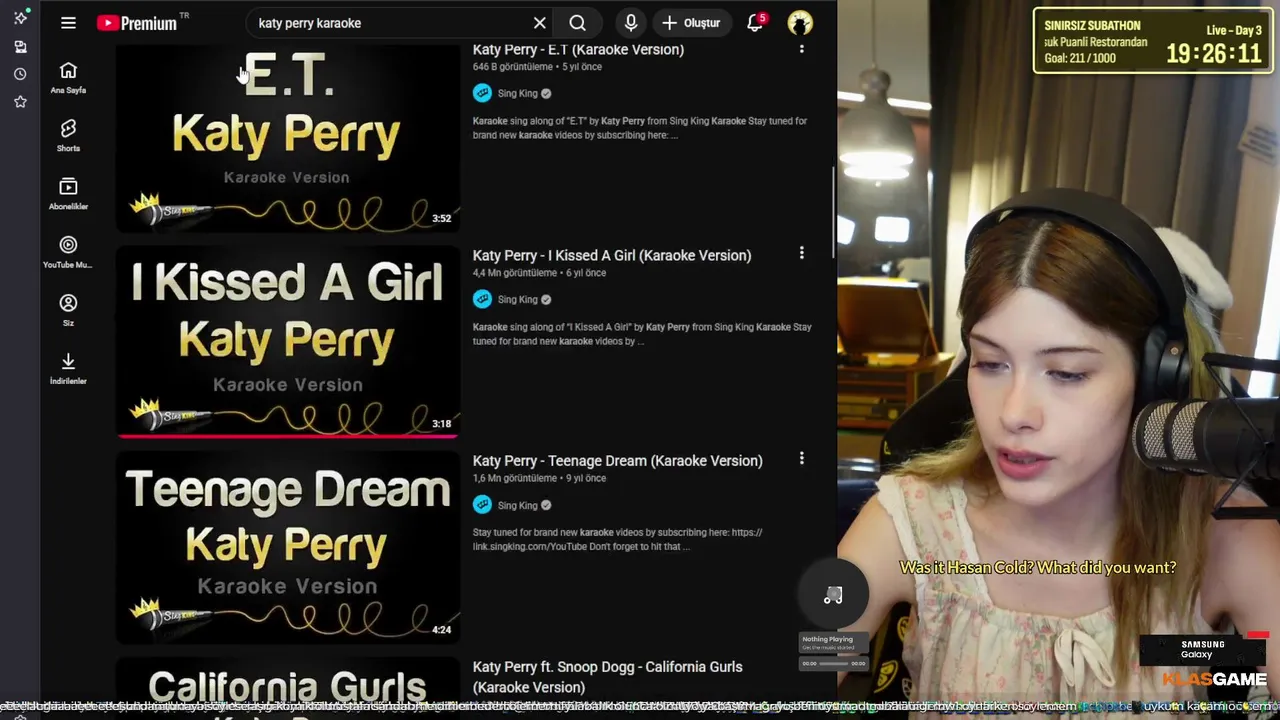Open more options for I Kissed A Girl
The width and height of the screenshot is (1280, 720).
click(801, 253)
